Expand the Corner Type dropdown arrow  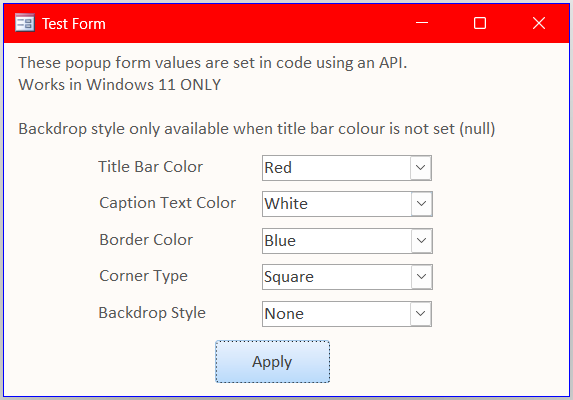click(x=421, y=277)
